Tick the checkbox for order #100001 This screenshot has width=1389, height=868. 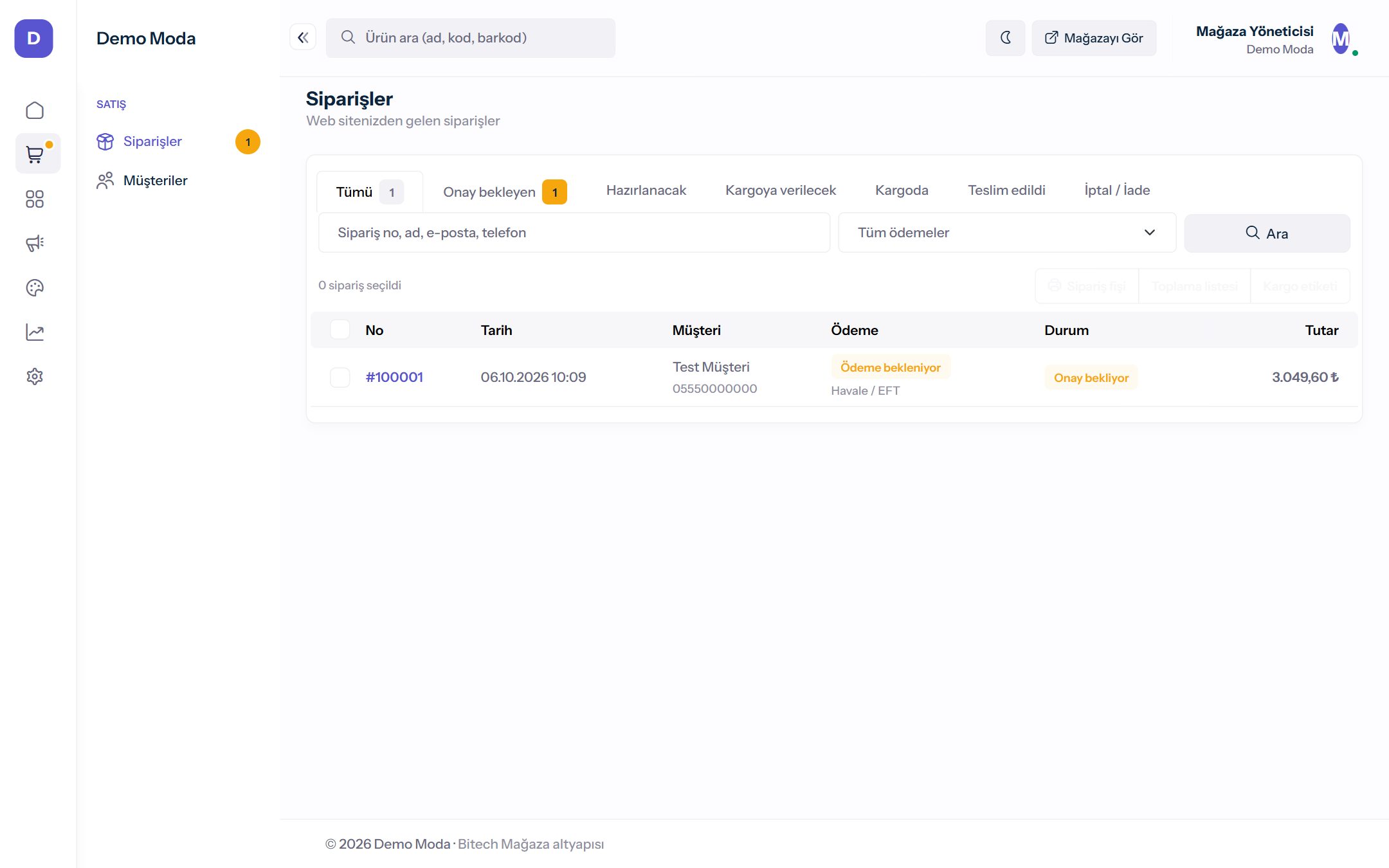tap(340, 377)
